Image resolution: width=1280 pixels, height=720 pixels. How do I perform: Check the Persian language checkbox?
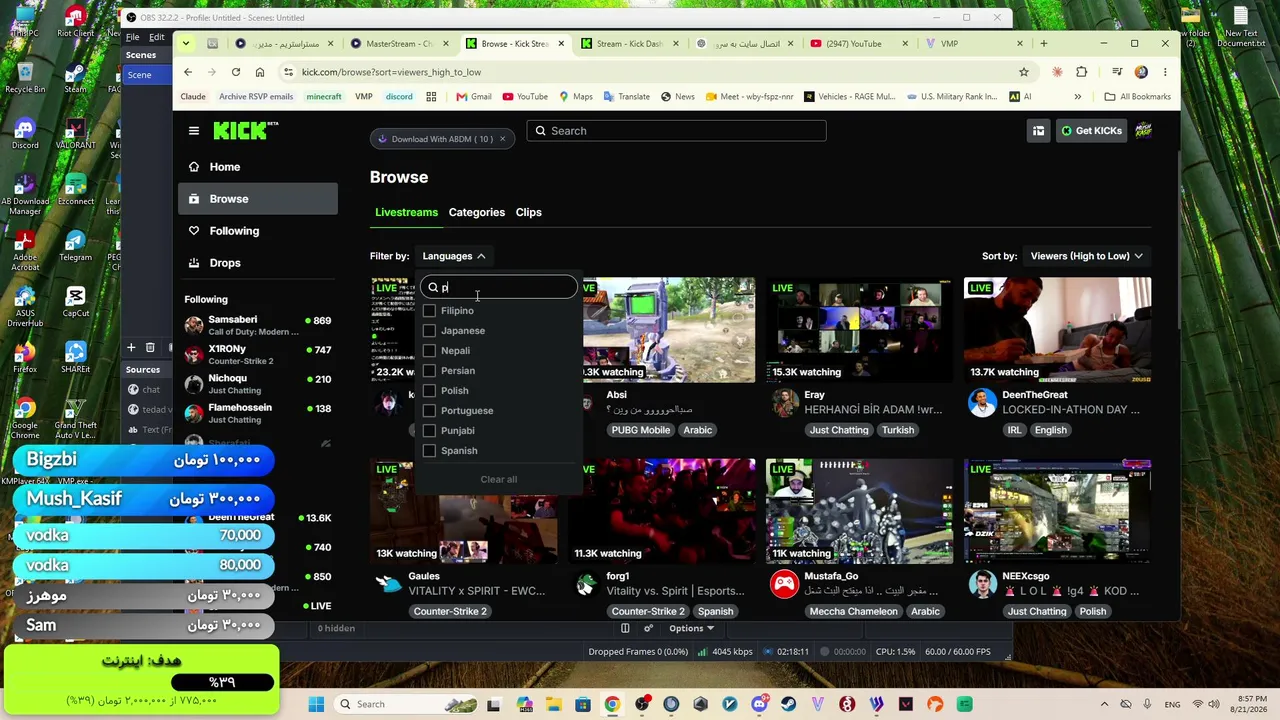[429, 371]
